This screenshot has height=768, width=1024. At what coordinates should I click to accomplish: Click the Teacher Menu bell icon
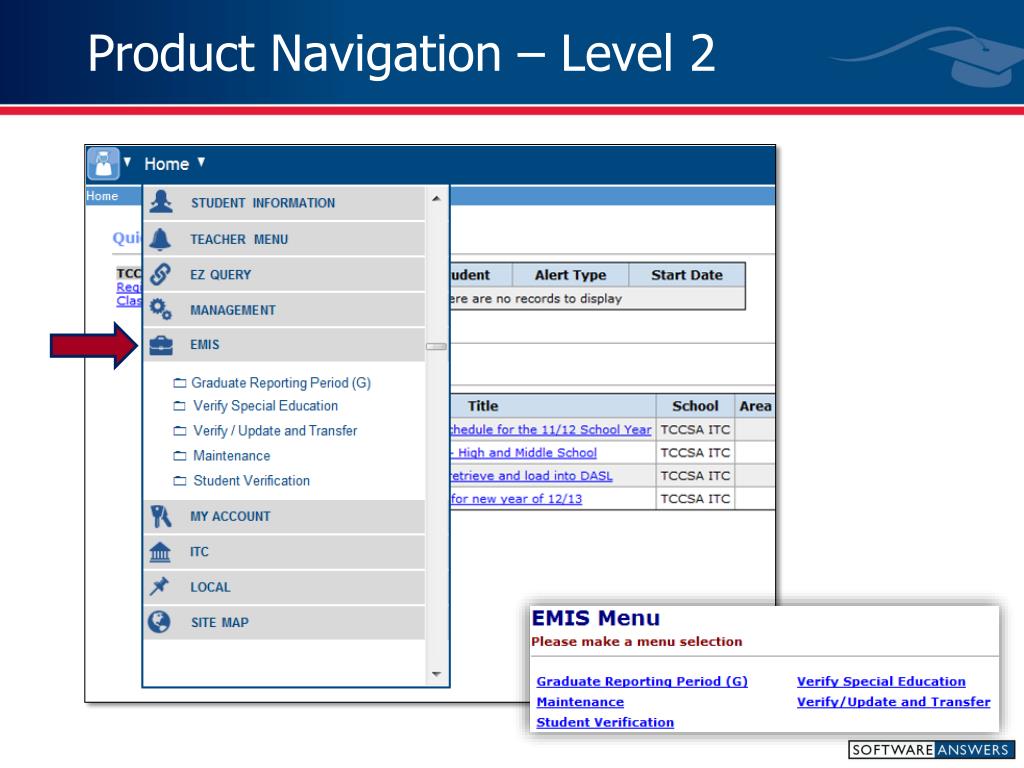click(x=160, y=239)
